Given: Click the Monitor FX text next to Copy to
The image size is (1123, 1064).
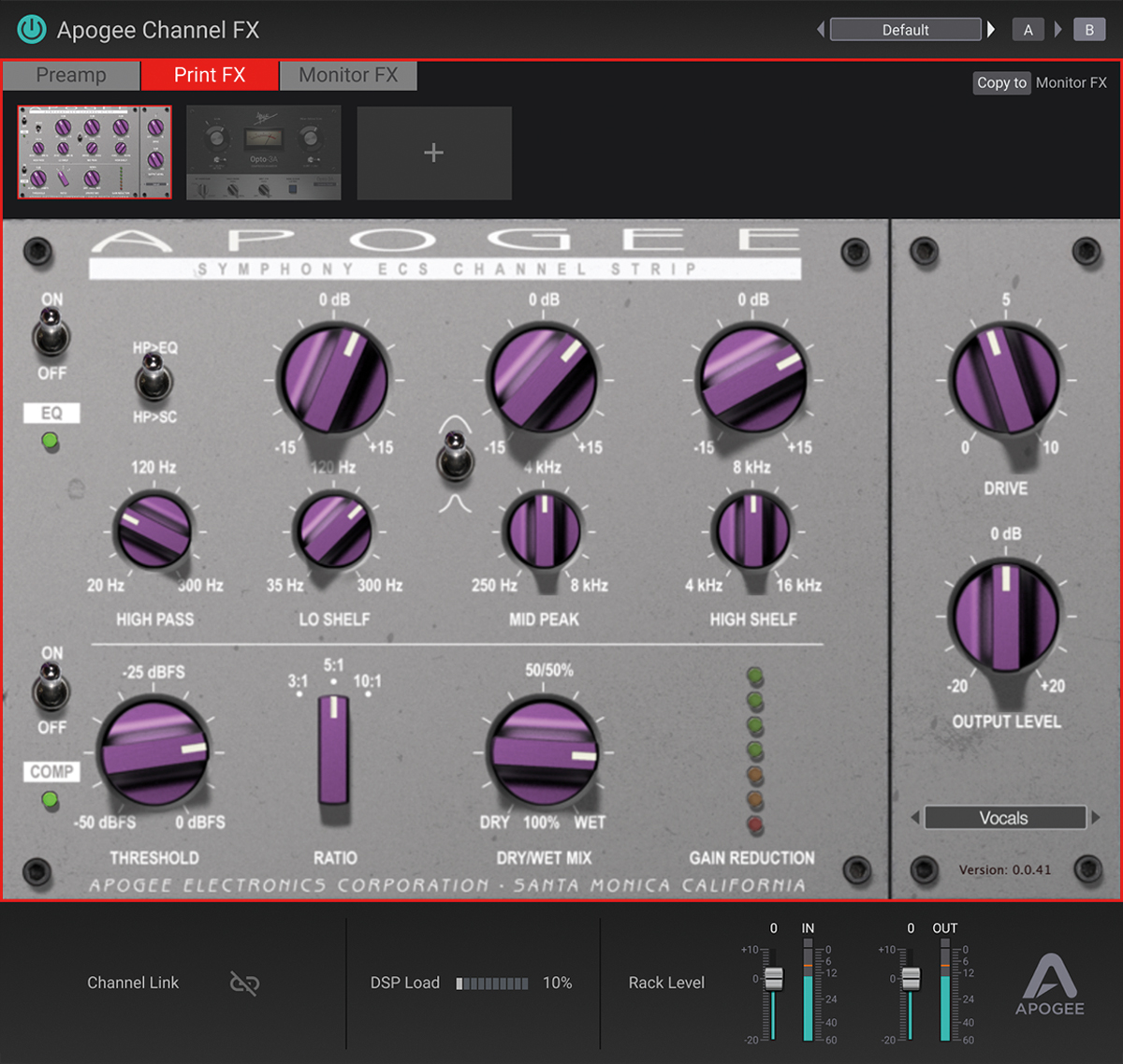Looking at the screenshot, I should click(x=1071, y=82).
